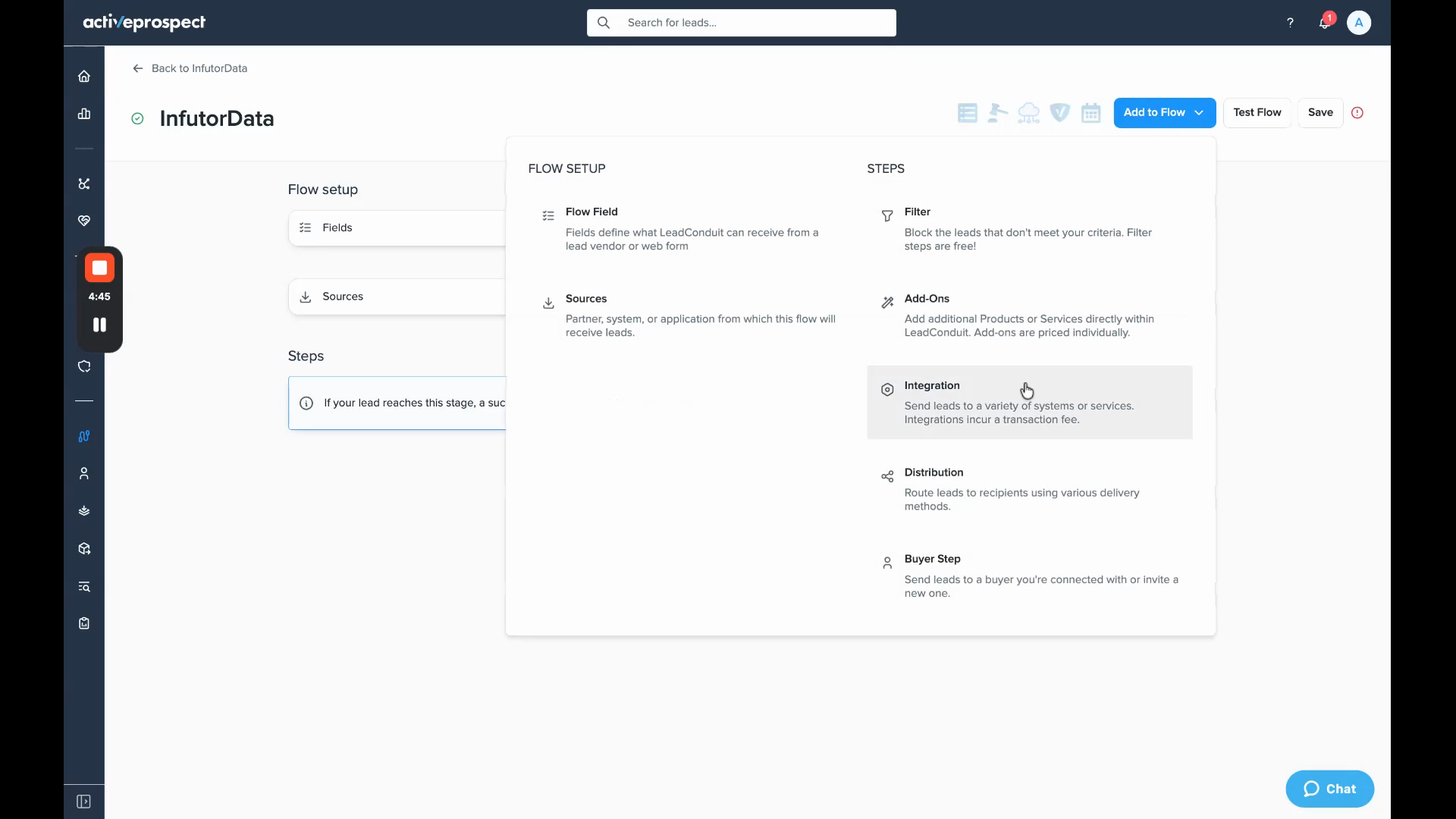Choose the Buyer Step option

point(1030,576)
